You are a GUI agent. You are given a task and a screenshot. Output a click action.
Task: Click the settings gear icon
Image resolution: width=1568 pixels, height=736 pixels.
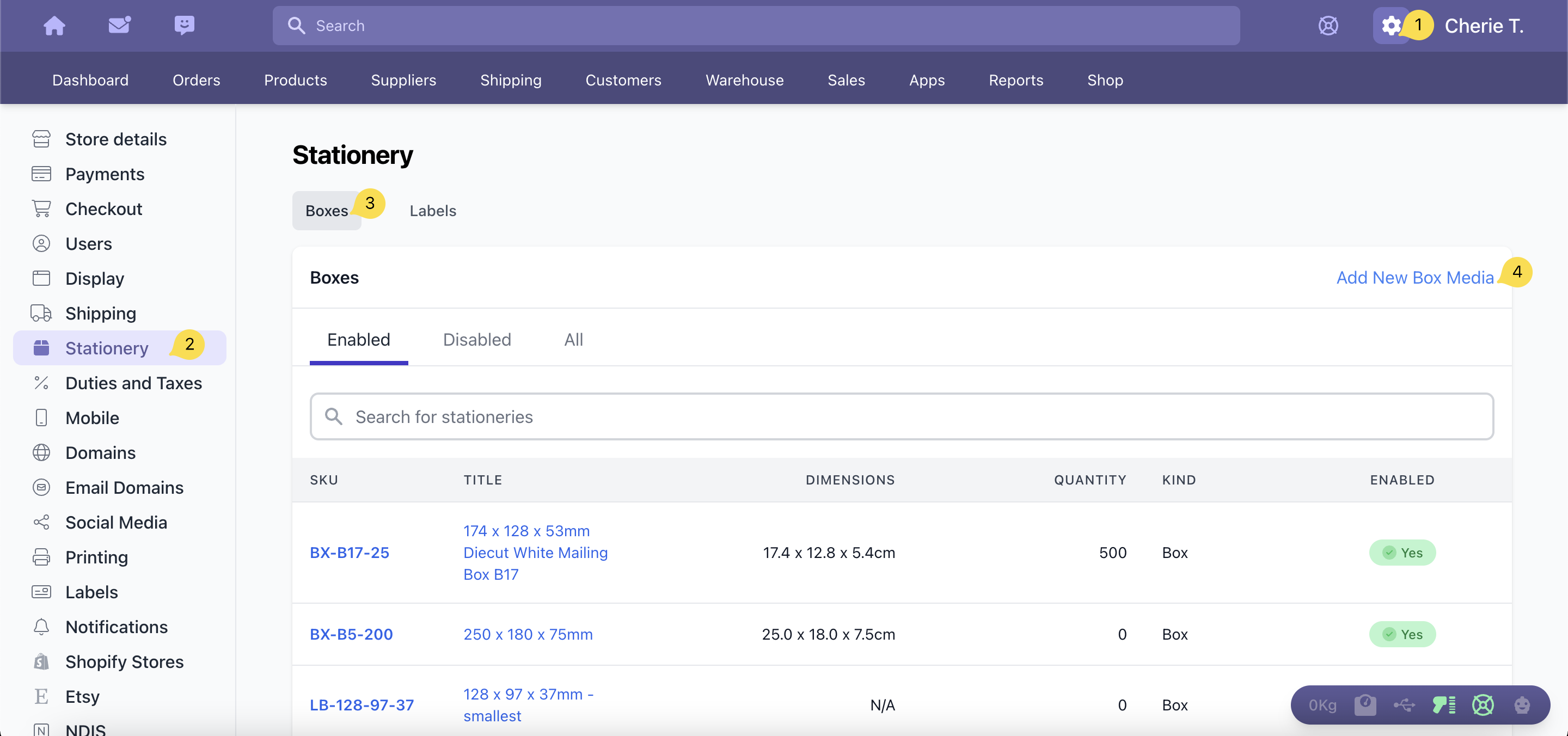(x=1391, y=26)
